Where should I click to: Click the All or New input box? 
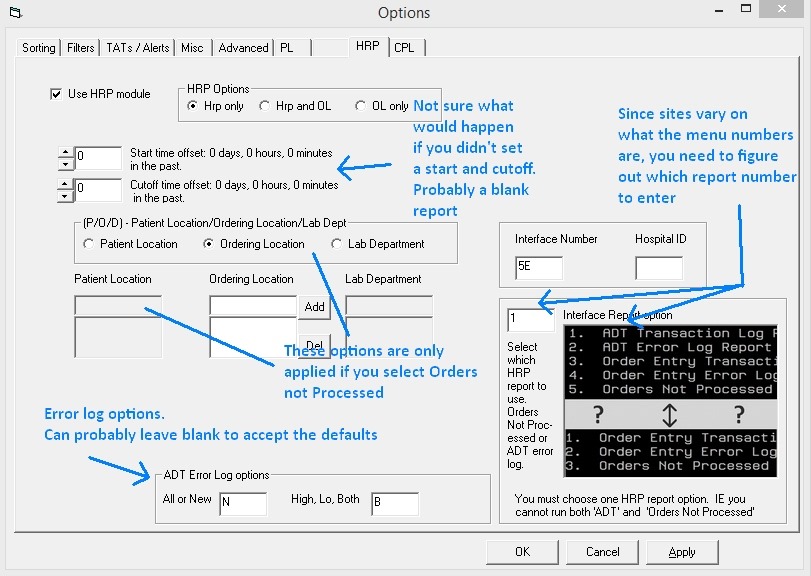(242, 503)
